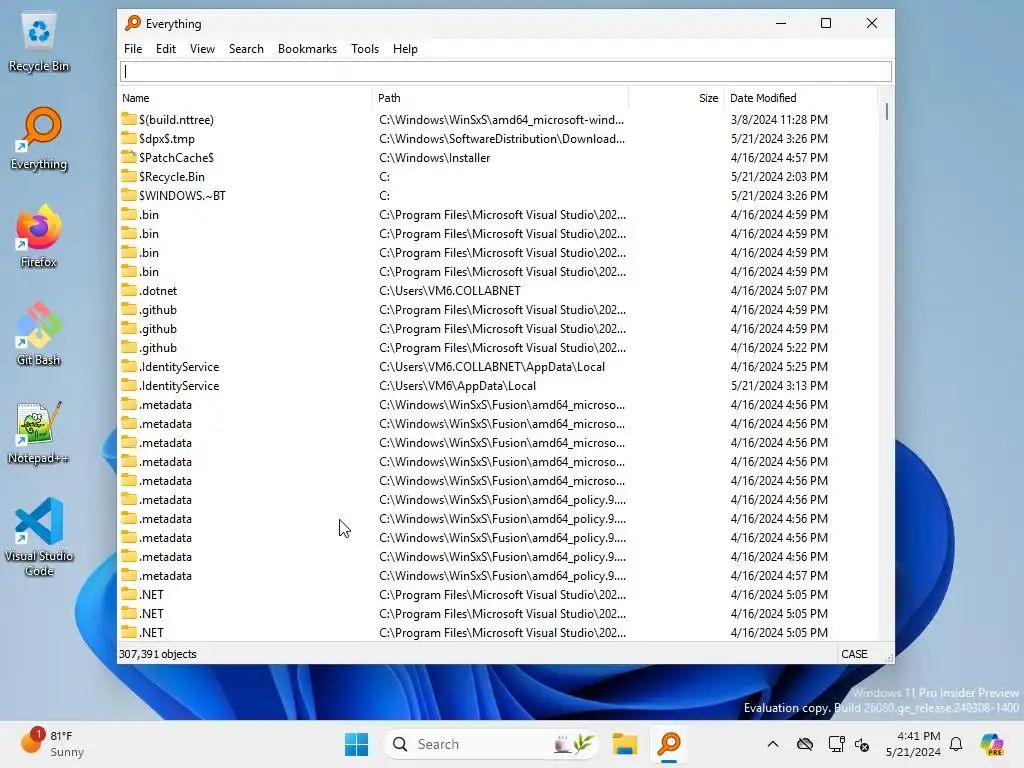Open the Tools menu
The width and height of the screenshot is (1024, 768).
(364, 49)
